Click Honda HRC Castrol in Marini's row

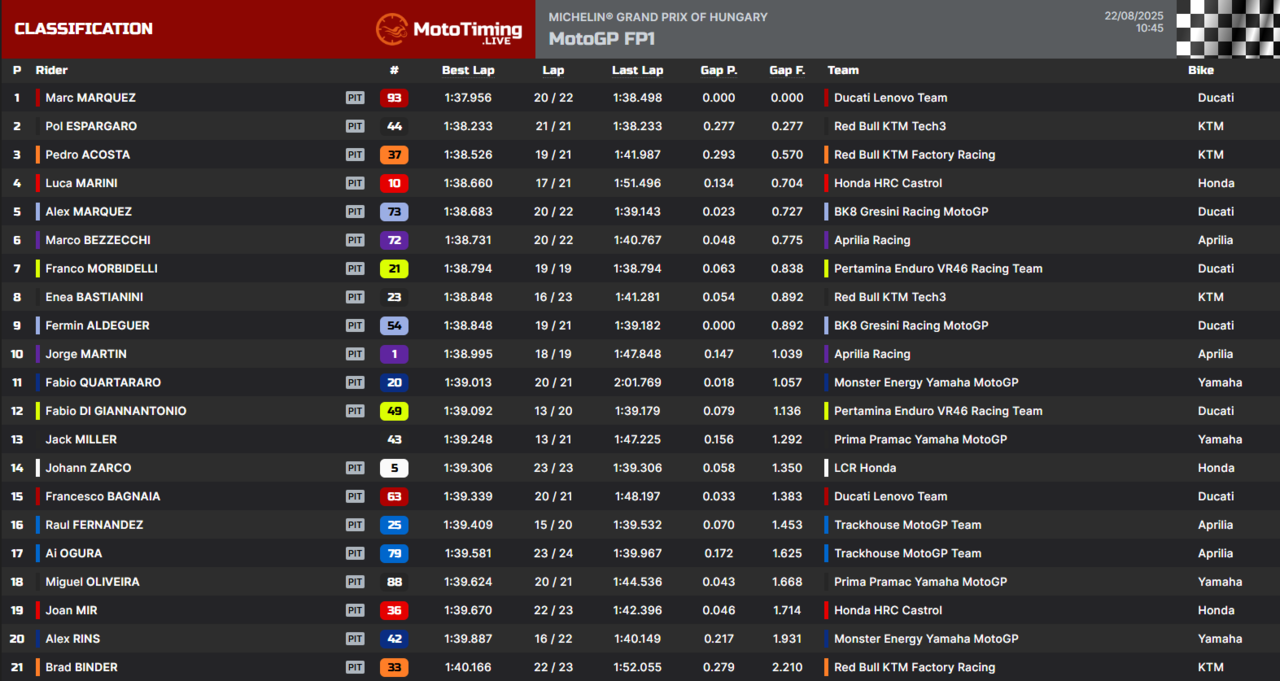(888, 183)
